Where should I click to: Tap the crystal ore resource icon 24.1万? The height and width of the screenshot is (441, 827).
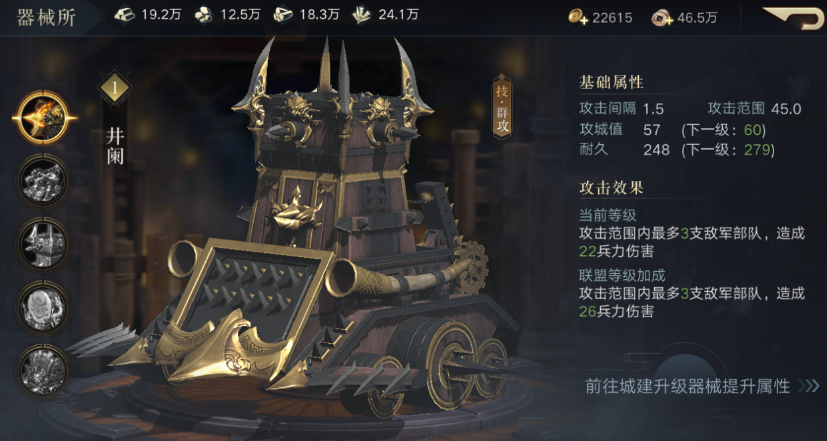pyautogui.click(x=361, y=14)
